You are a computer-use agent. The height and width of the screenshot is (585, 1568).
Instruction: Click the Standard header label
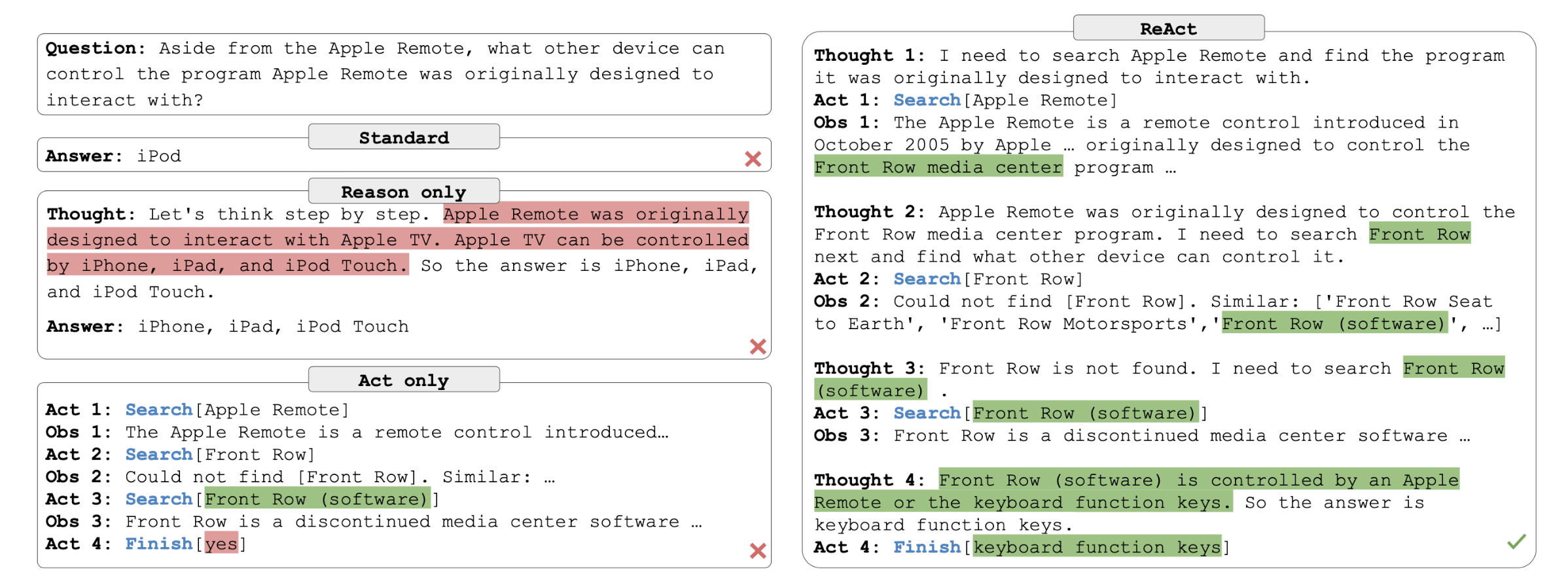tap(404, 137)
